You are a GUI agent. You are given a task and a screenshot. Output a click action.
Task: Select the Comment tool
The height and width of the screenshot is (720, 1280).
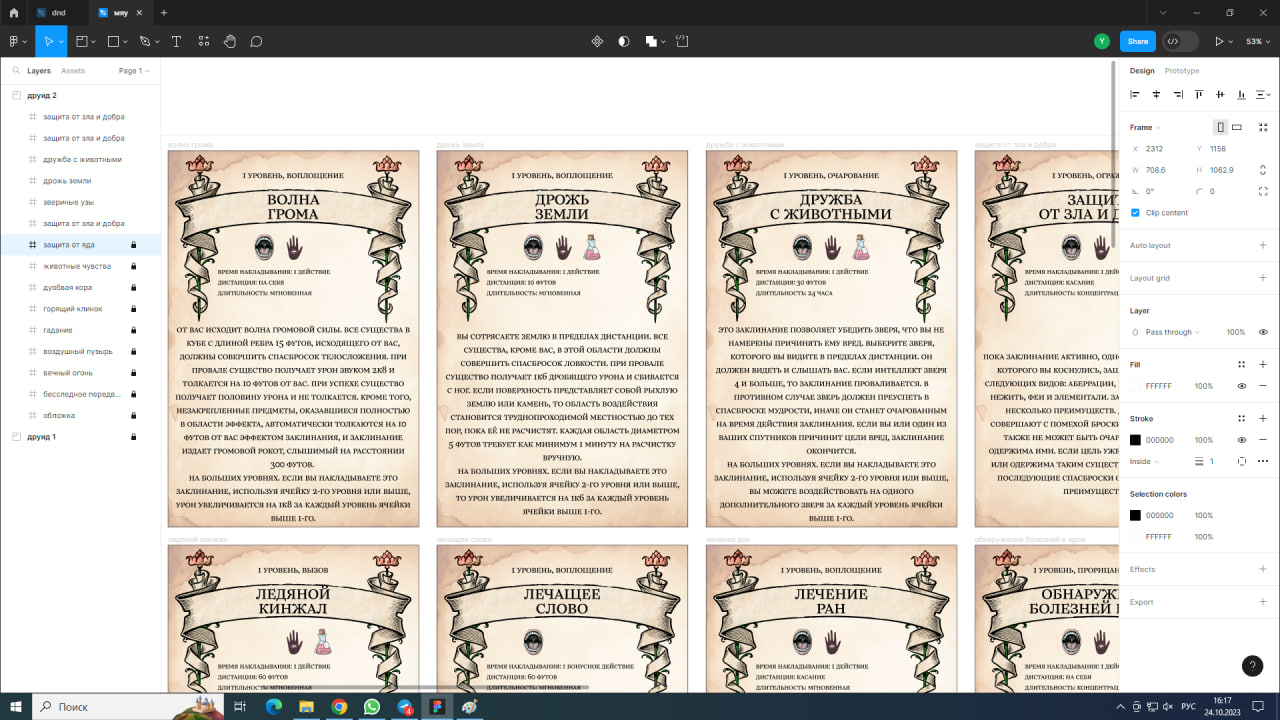click(x=256, y=41)
